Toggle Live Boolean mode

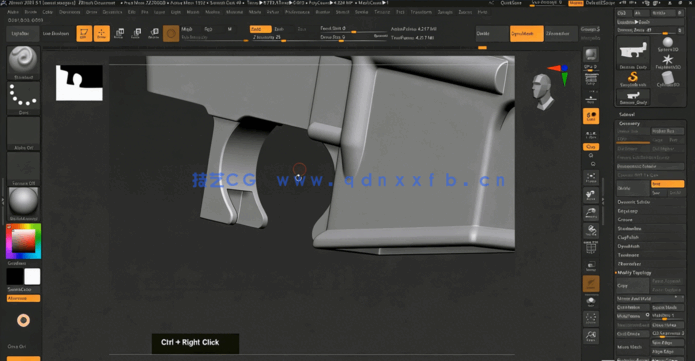pyautogui.click(x=56, y=34)
